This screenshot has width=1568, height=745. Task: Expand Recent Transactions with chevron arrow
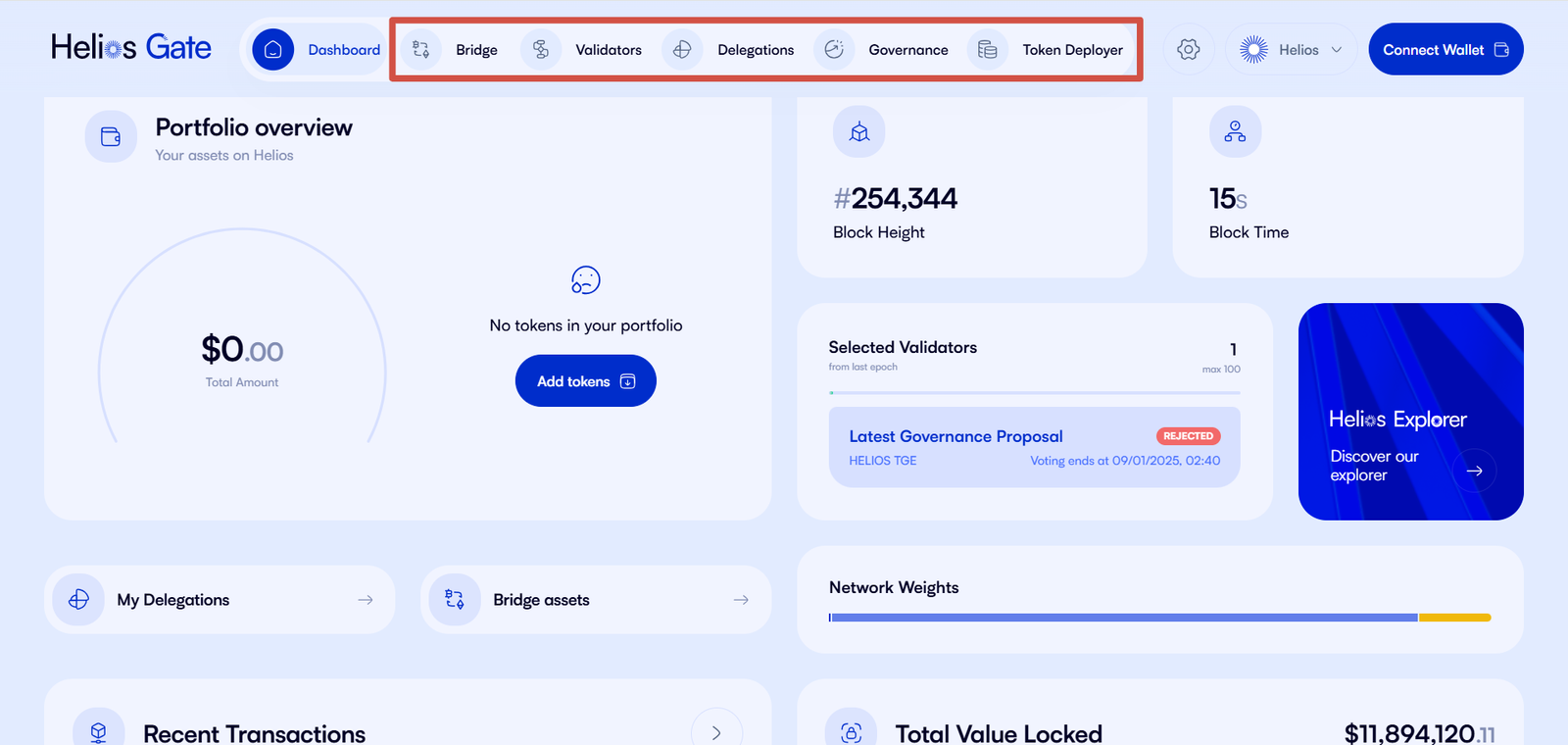pyautogui.click(x=716, y=731)
